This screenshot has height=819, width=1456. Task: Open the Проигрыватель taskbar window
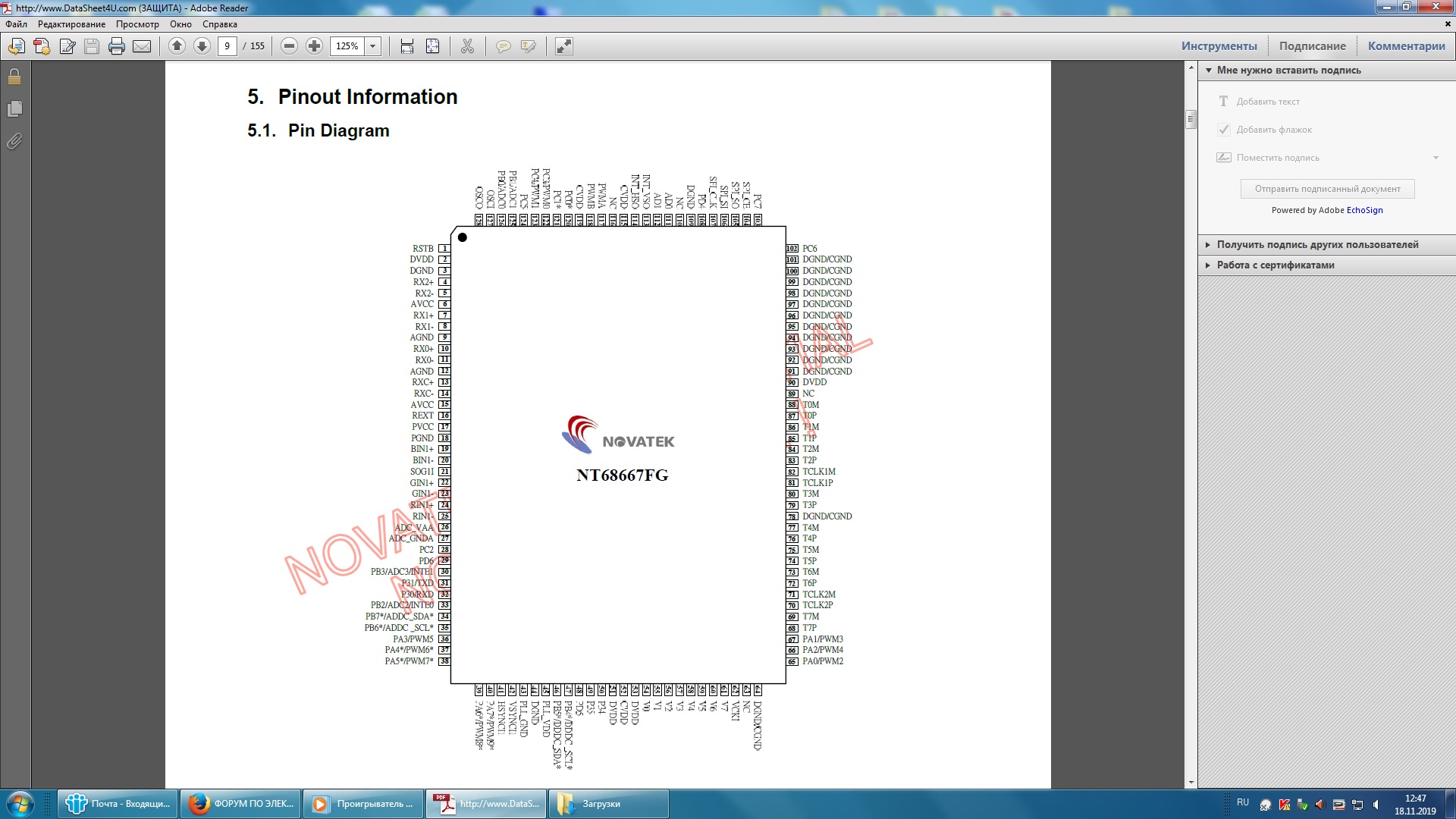point(364,804)
